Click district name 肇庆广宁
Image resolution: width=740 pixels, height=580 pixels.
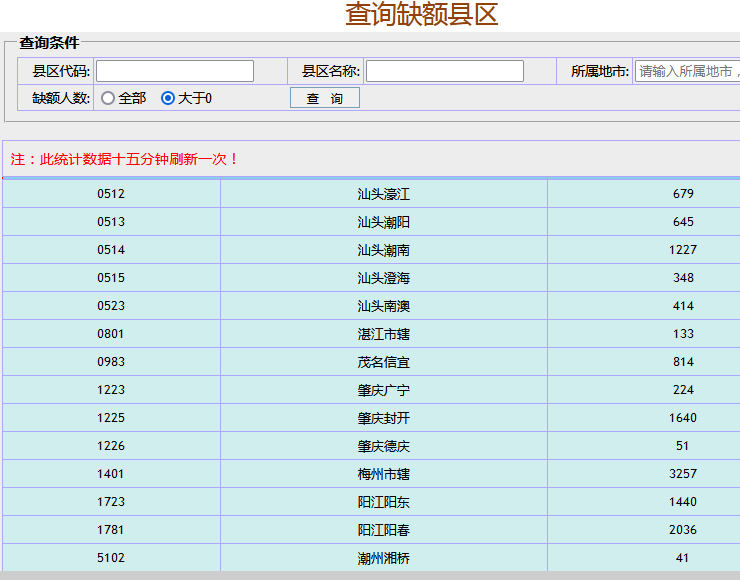(x=384, y=390)
